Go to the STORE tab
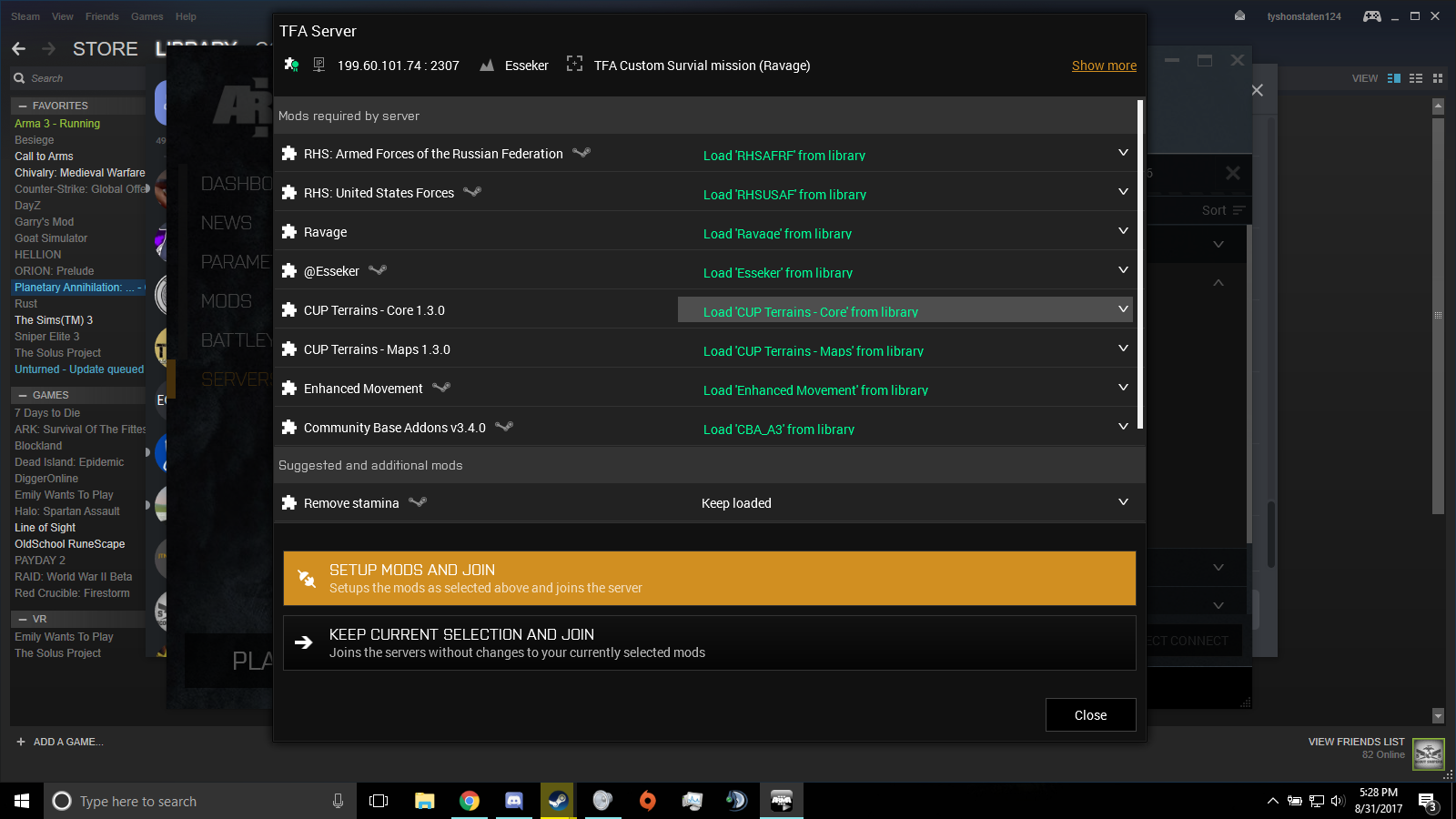Image resolution: width=1456 pixels, height=819 pixels. pyautogui.click(x=106, y=49)
